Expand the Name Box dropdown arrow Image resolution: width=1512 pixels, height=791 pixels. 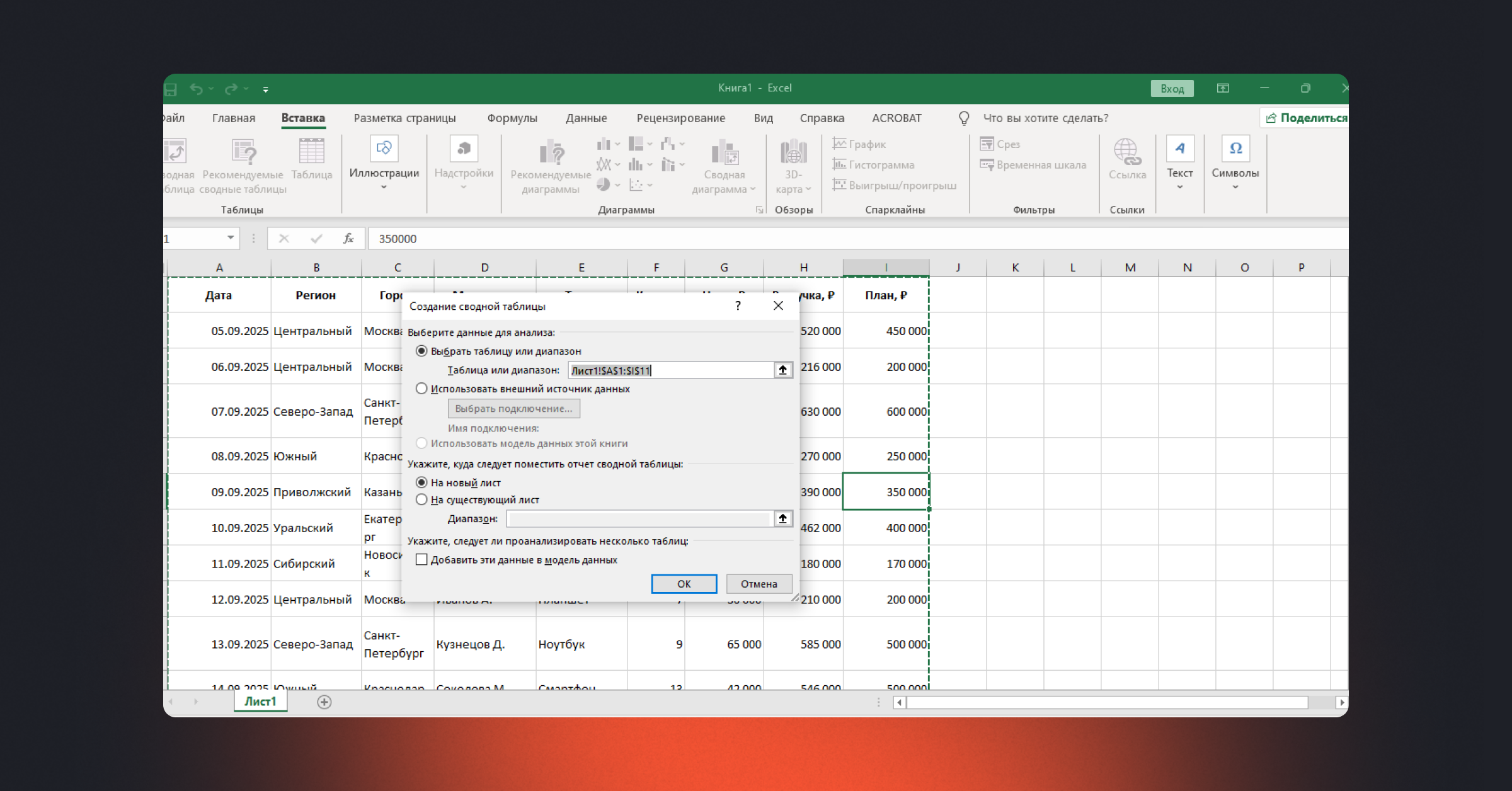(x=231, y=238)
